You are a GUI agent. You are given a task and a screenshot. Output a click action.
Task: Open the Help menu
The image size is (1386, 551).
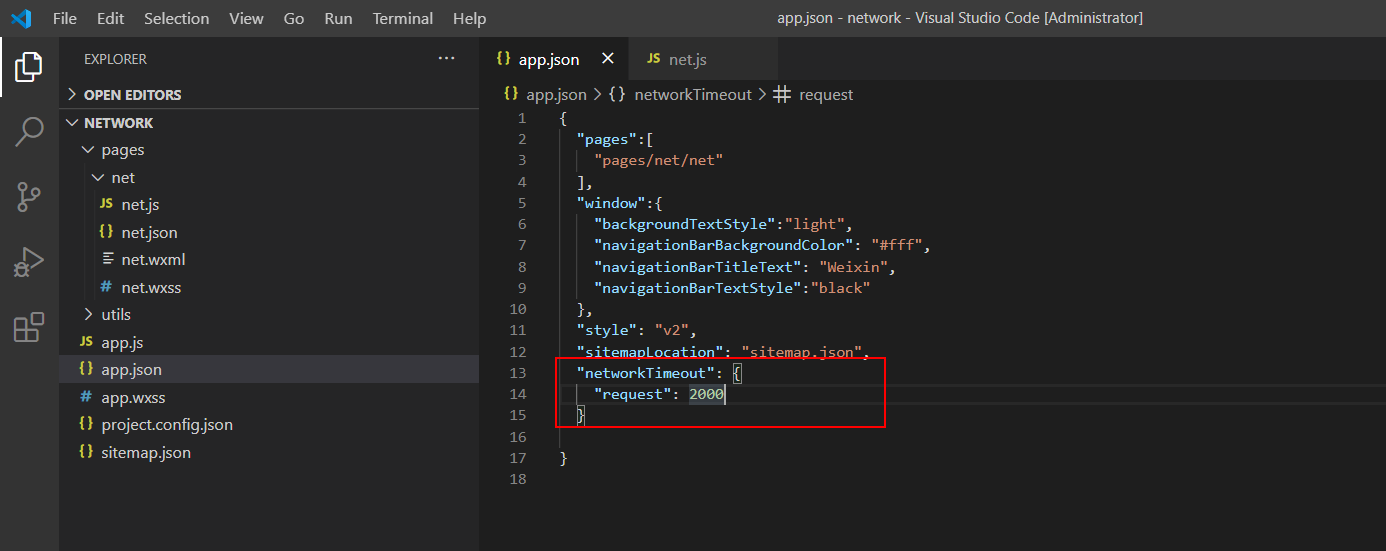pyautogui.click(x=469, y=18)
